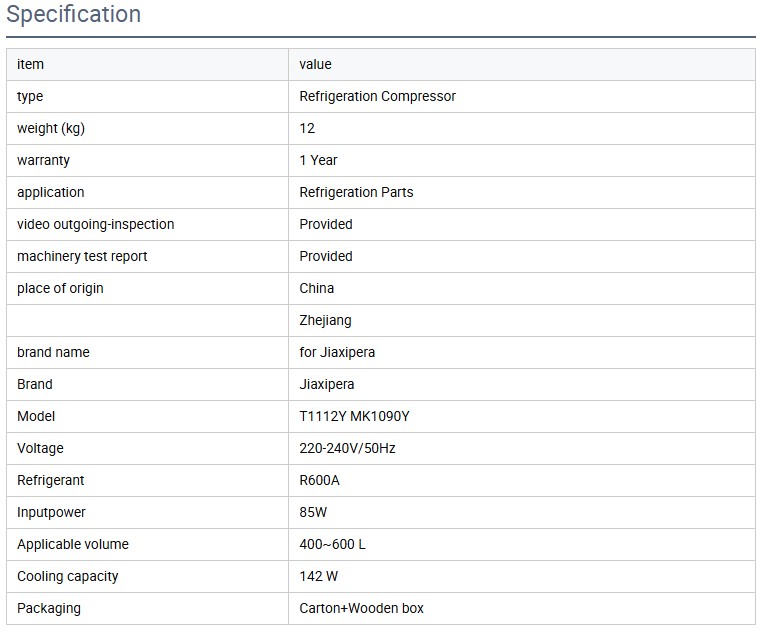Click the weight (kg) label cell

pyautogui.click(x=51, y=128)
